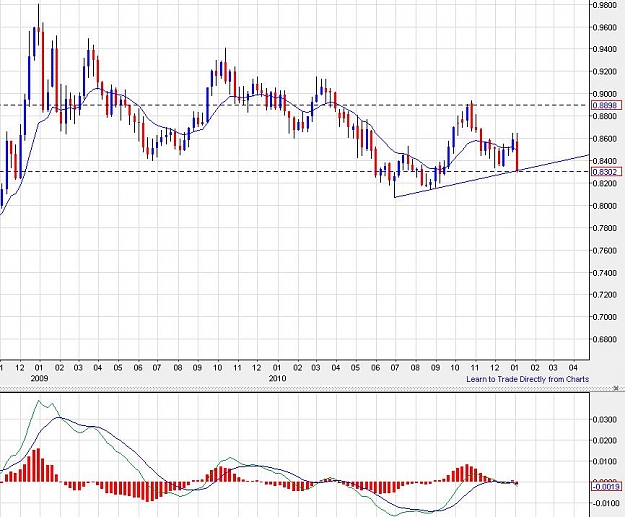Click the 0.7800 price axis value
The width and height of the screenshot is (625, 517).
604,228
